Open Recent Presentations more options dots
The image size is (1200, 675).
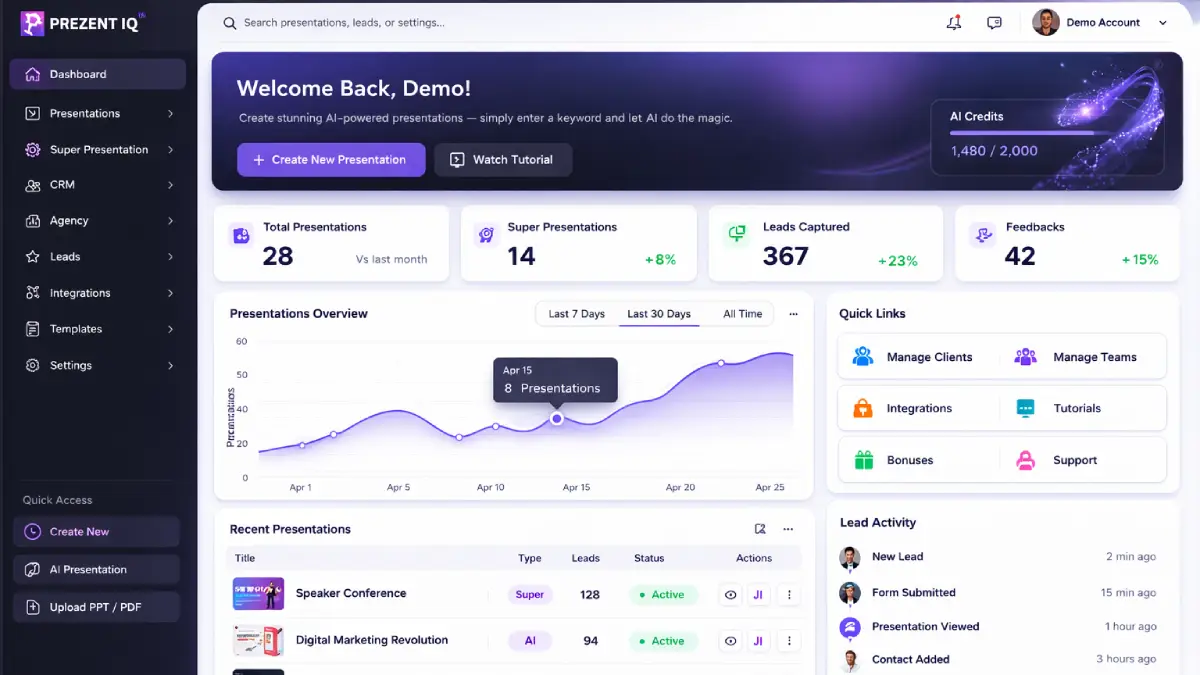[x=788, y=529]
